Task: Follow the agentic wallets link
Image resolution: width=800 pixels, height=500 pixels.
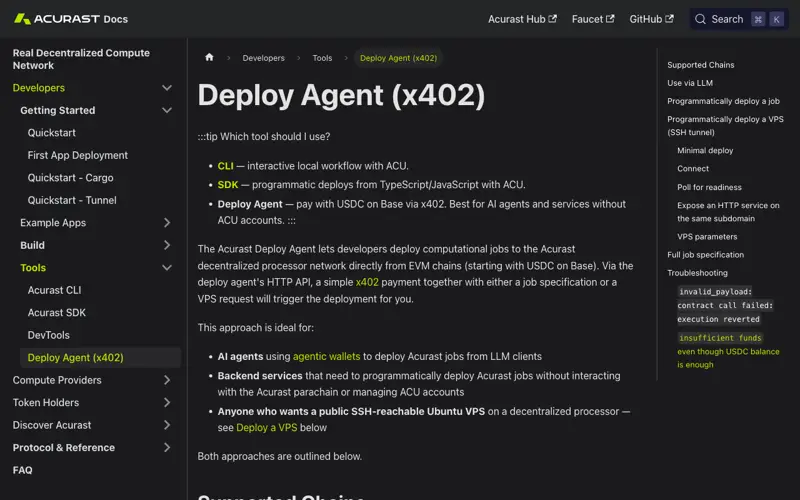Action: click(x=327, y=356)
